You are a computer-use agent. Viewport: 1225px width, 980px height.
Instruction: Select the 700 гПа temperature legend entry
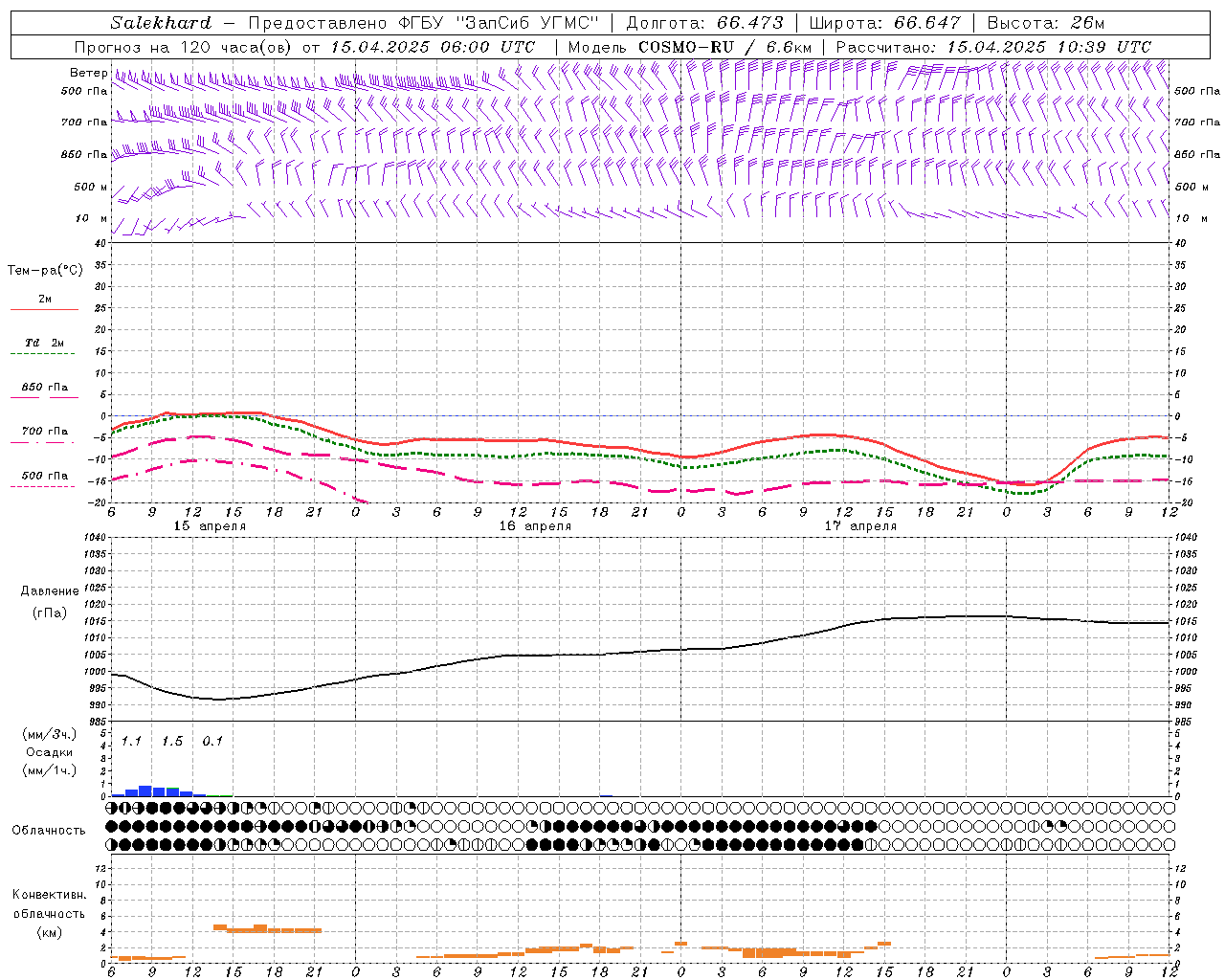pyautogui.click(x=44, y=432)
